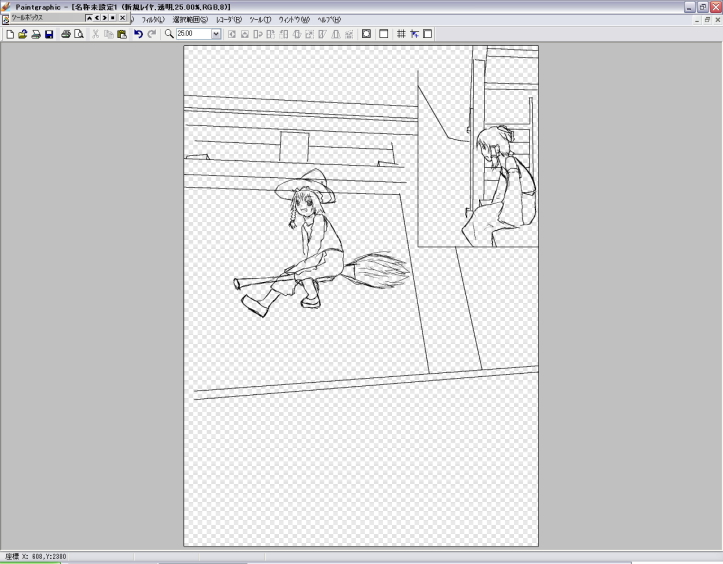Open the 選択範囲(S) menu

(190, 20)
